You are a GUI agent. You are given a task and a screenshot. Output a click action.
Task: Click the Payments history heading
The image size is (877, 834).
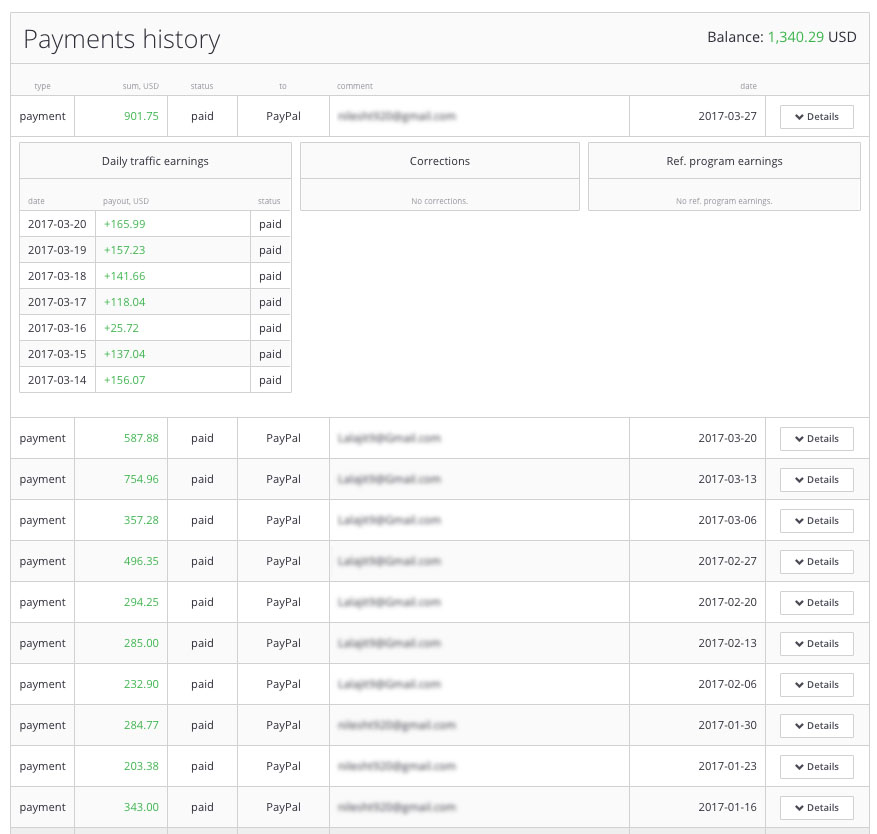pyautogui.click(x=122, y=40)
